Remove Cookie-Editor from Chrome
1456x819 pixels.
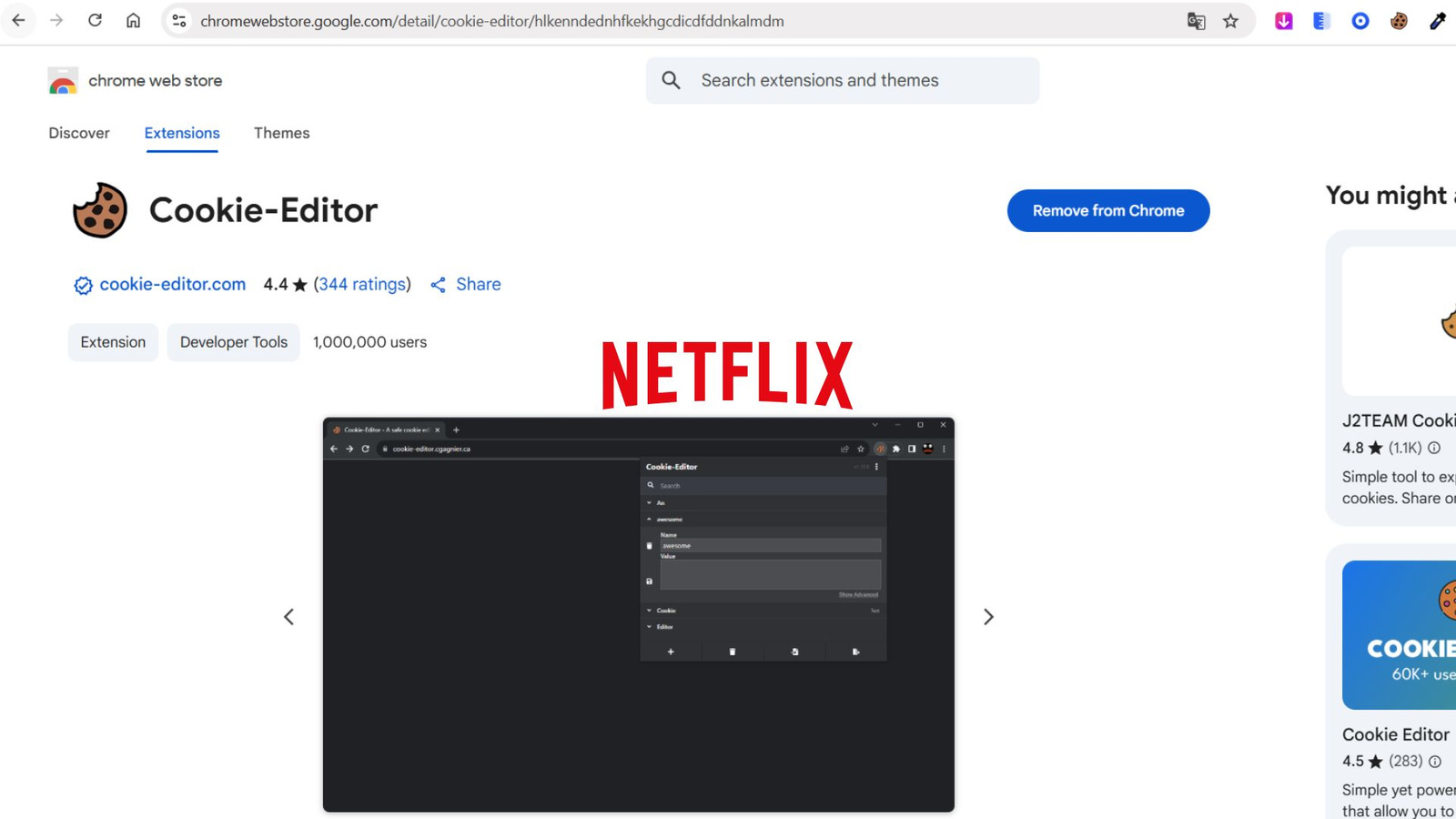pyautogui.click(x=1108, y=210)
